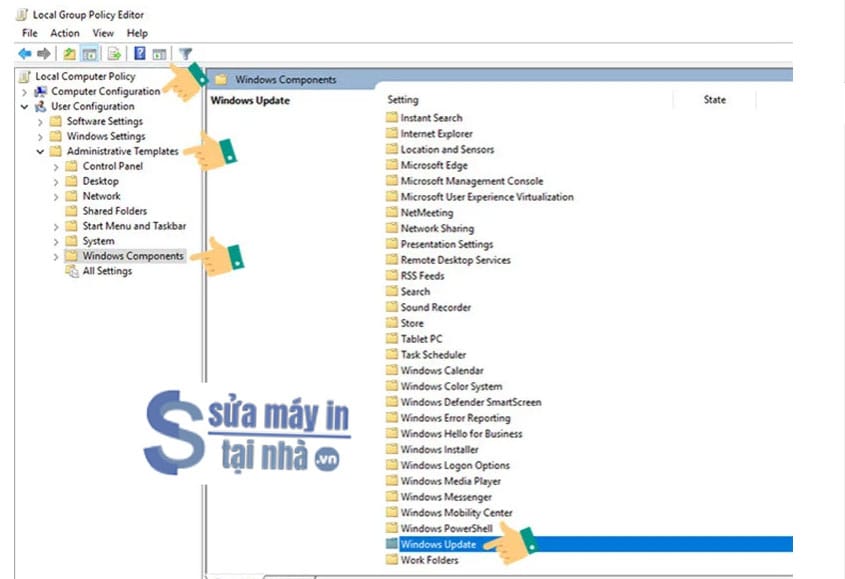Screen dimensions: 845x579
Task: Expand the Start Menu and Taskbar node
Action: pos(56,226)
